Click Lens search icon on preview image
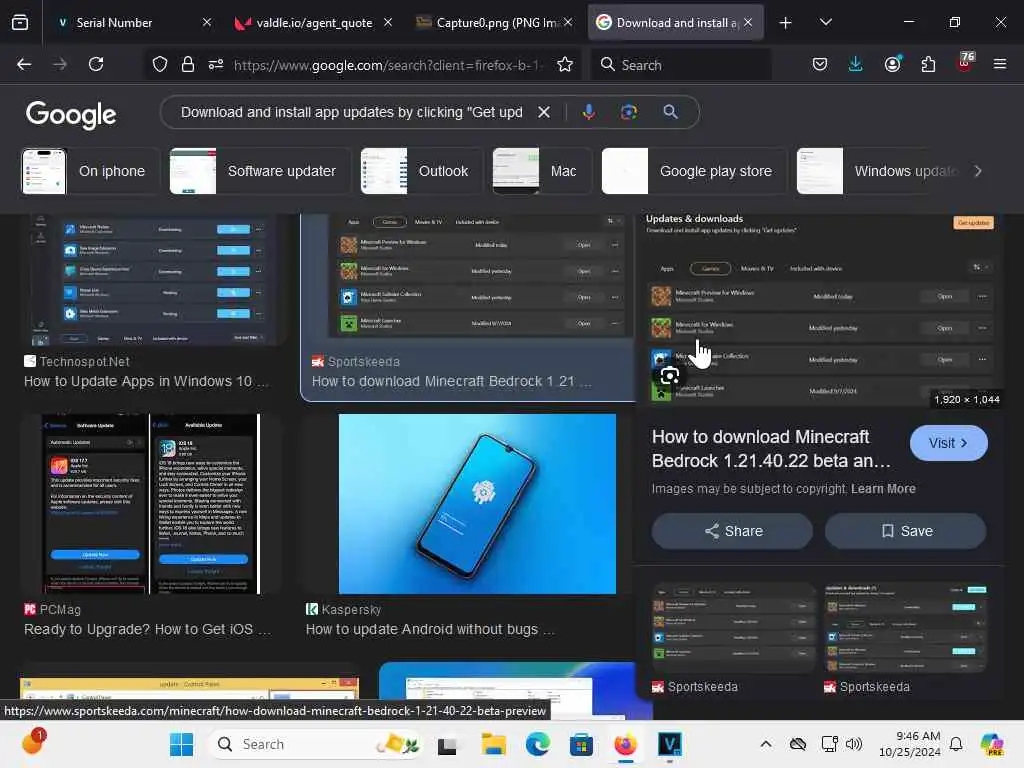Screen dimensions: 1024x768 tap(669, 376)
